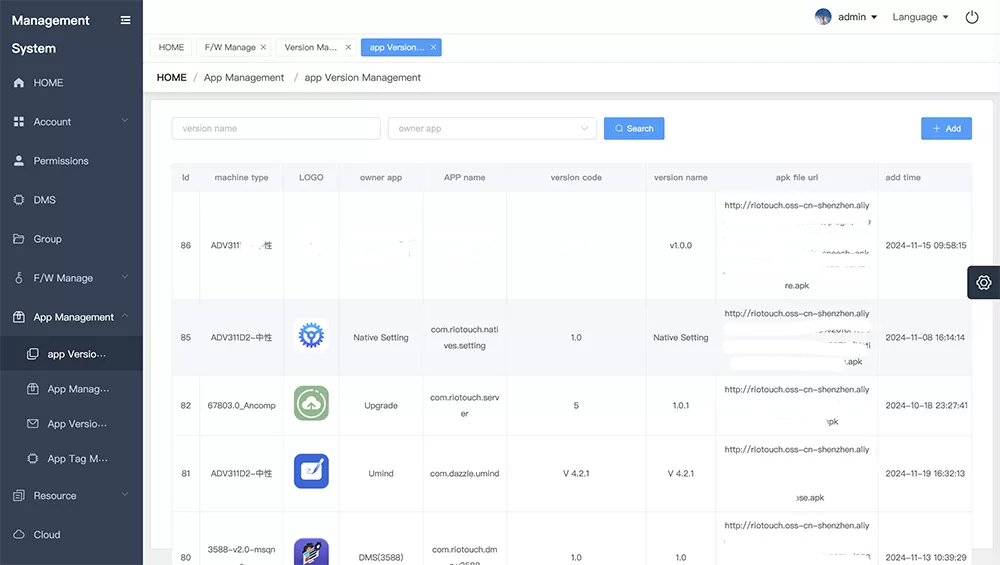Close the Version Ma... tab
The height and width of the screenshot is (565, 1000).
coord(348,47)
